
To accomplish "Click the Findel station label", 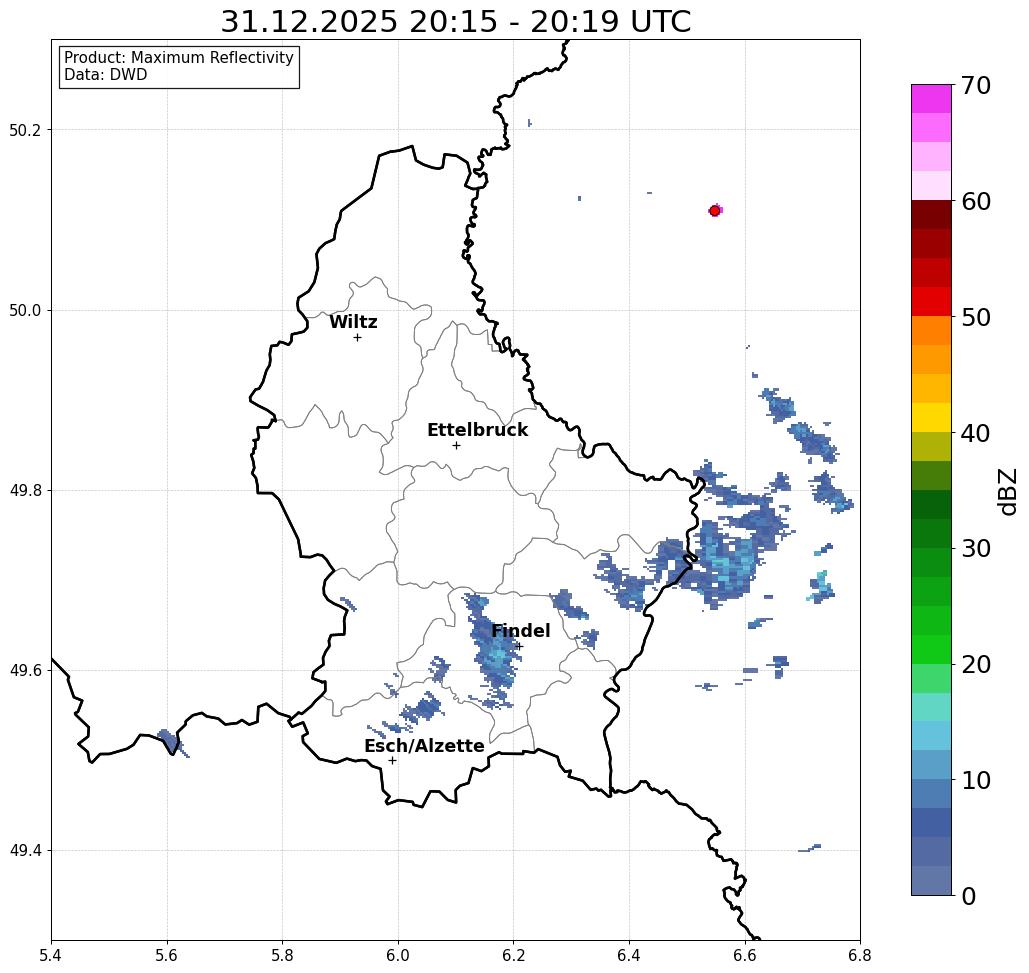I will (x=521, y=631).
